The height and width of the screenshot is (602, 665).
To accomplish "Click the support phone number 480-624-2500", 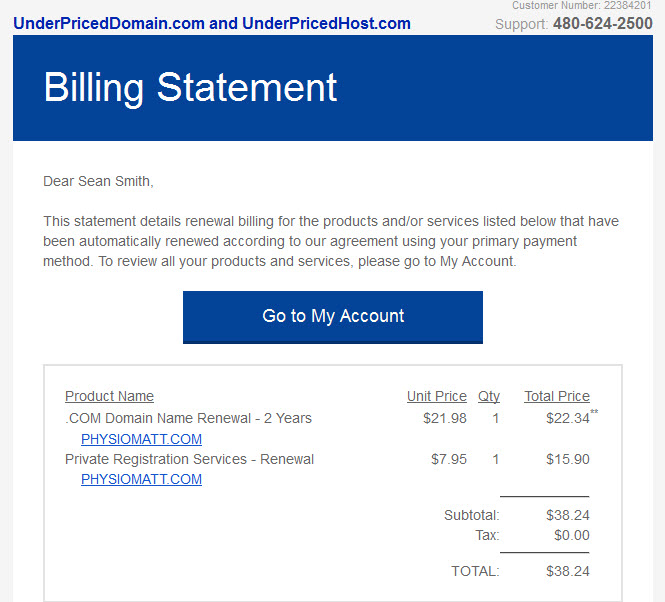I will 603,23.
